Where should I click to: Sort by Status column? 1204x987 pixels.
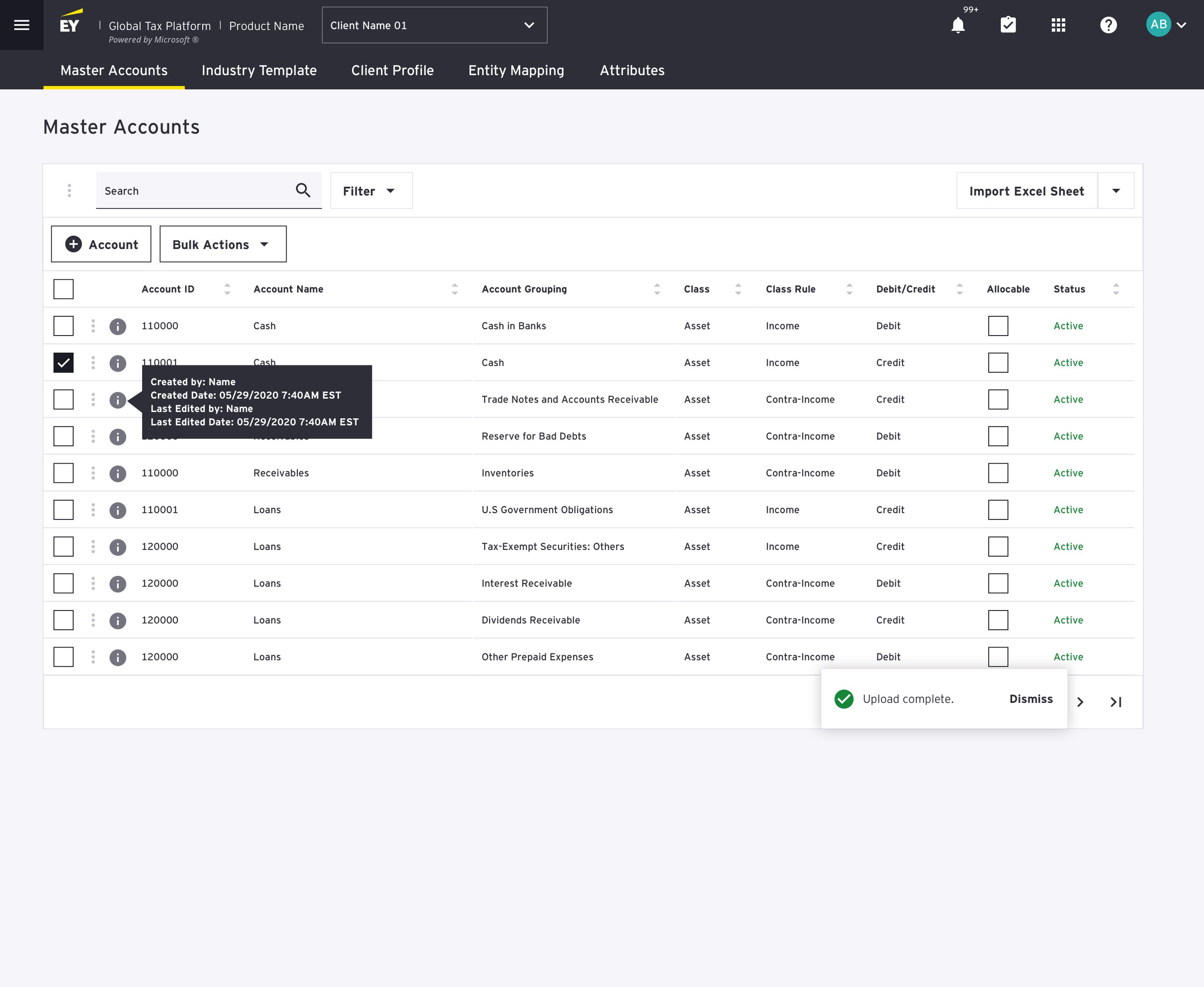coord(1116,289)
